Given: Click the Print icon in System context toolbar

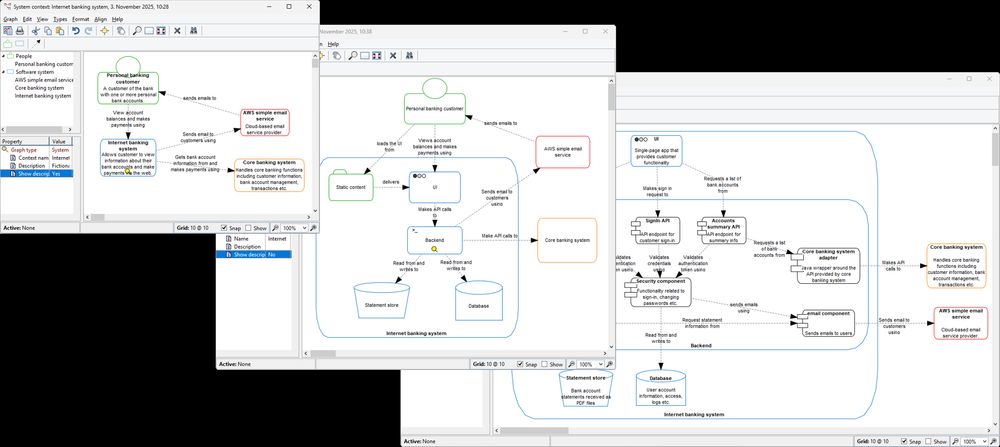Looking at the screenshot, I should (19, 31).
